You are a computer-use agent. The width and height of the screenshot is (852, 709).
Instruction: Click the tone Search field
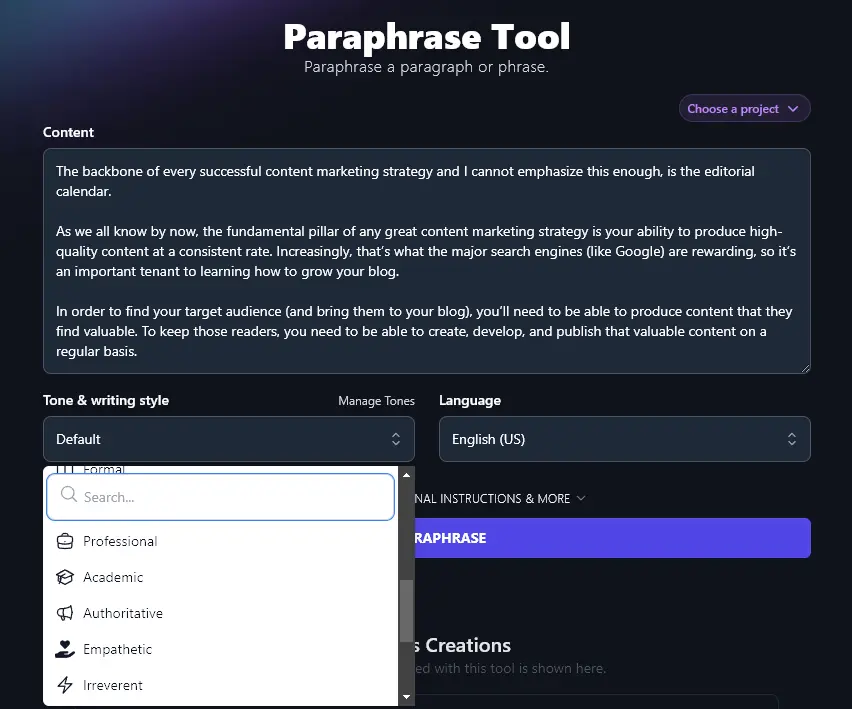220,496
